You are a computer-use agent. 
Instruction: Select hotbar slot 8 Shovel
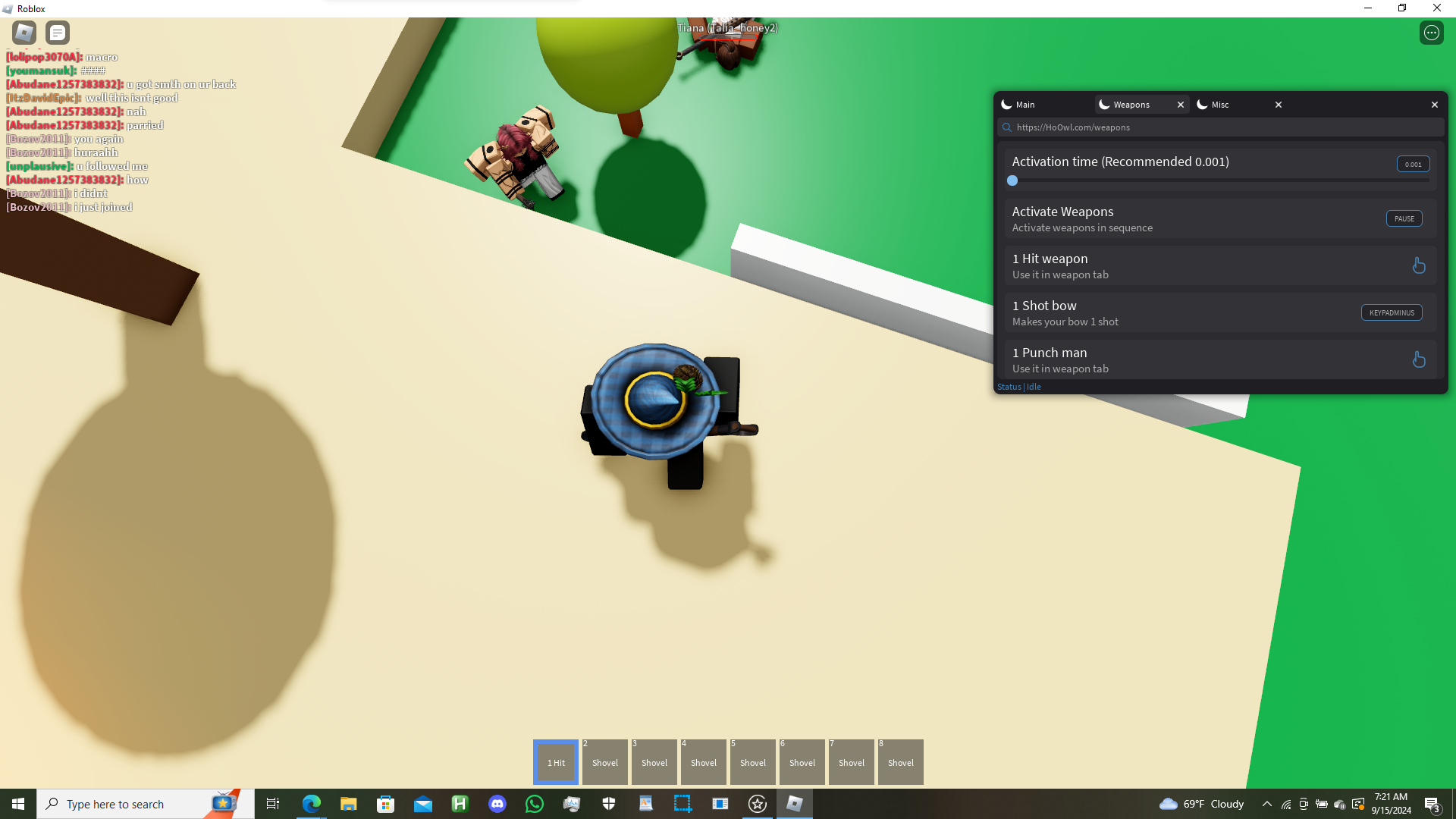click(901, 762)
